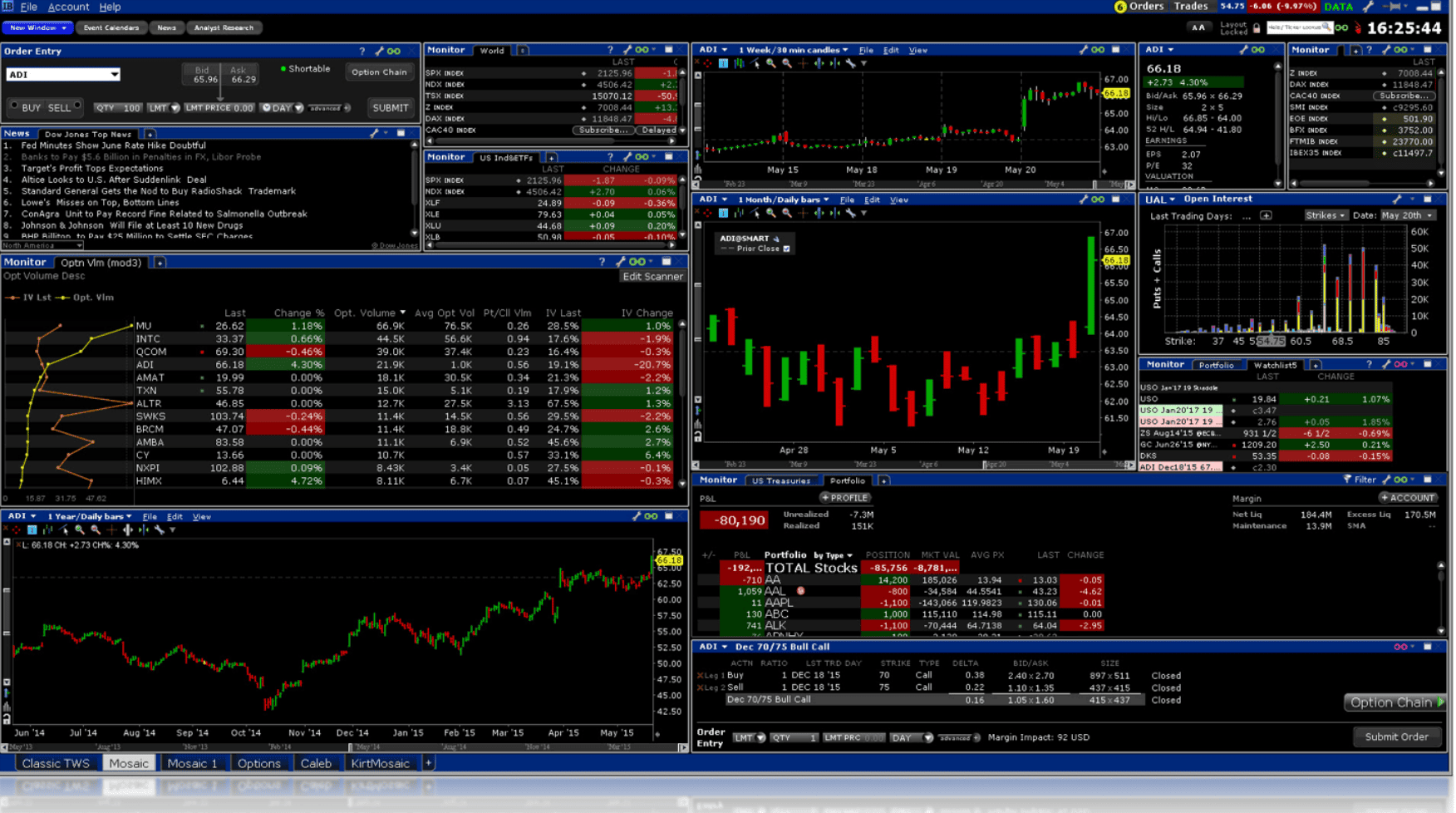Switch to Watchlist5 tab

[x=1275, y=365]
